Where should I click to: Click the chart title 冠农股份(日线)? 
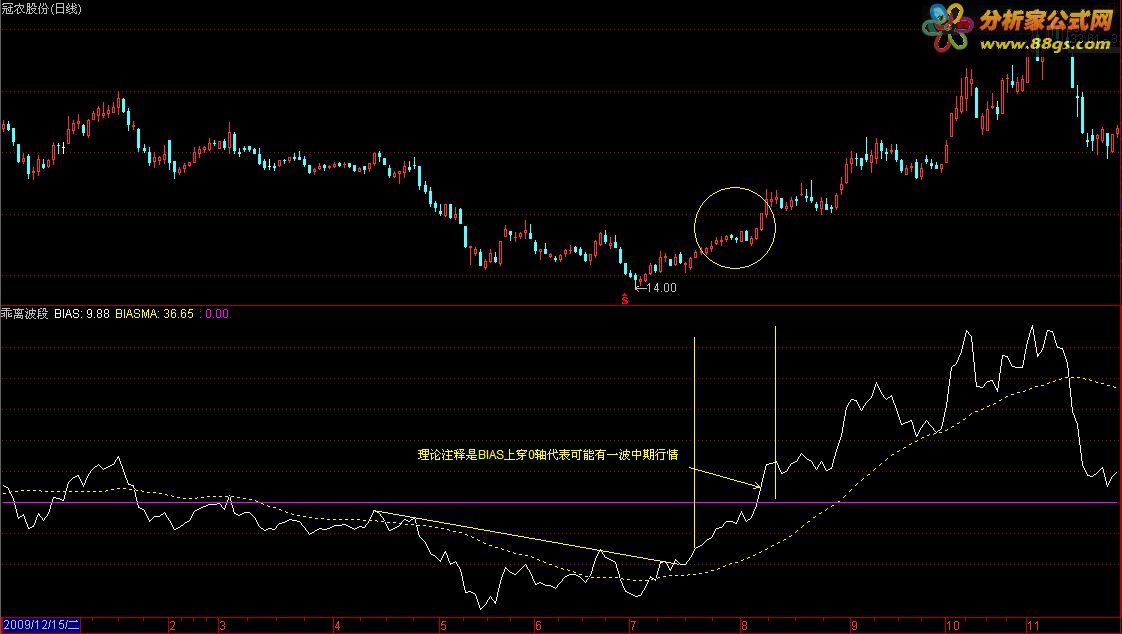click(x=42, y=9)
